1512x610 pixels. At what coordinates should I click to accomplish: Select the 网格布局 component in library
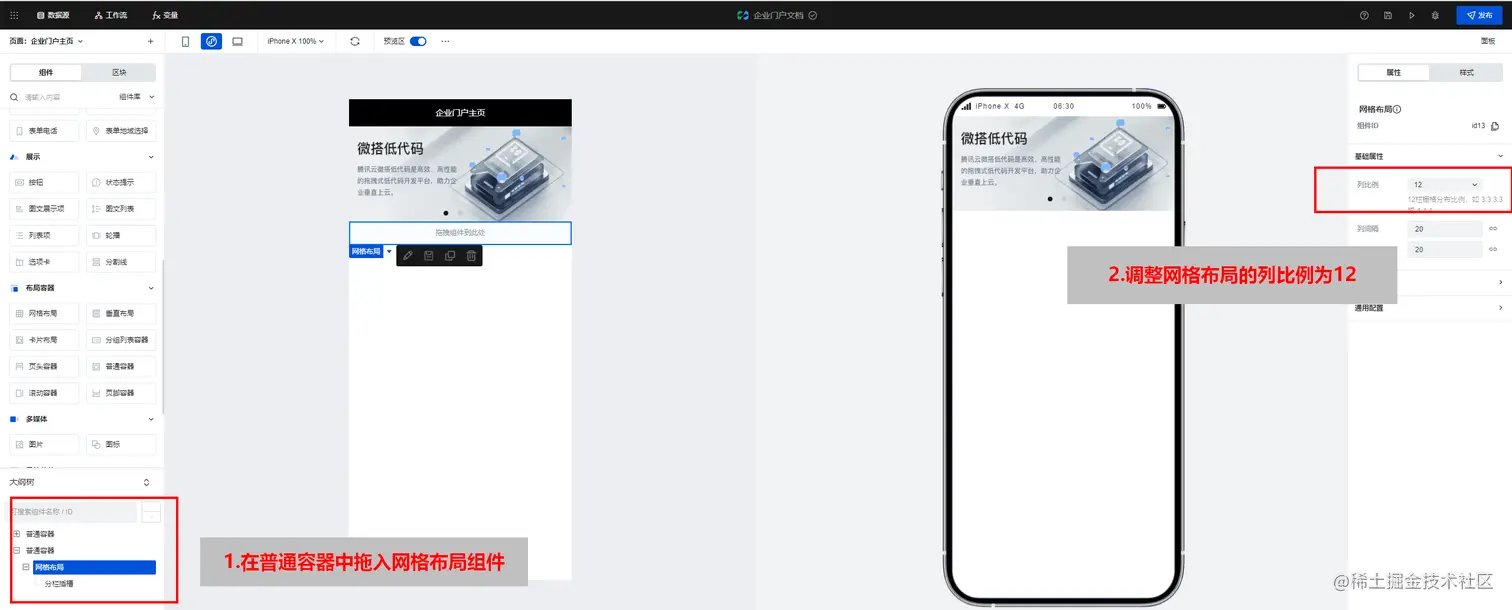coord(45,314)
